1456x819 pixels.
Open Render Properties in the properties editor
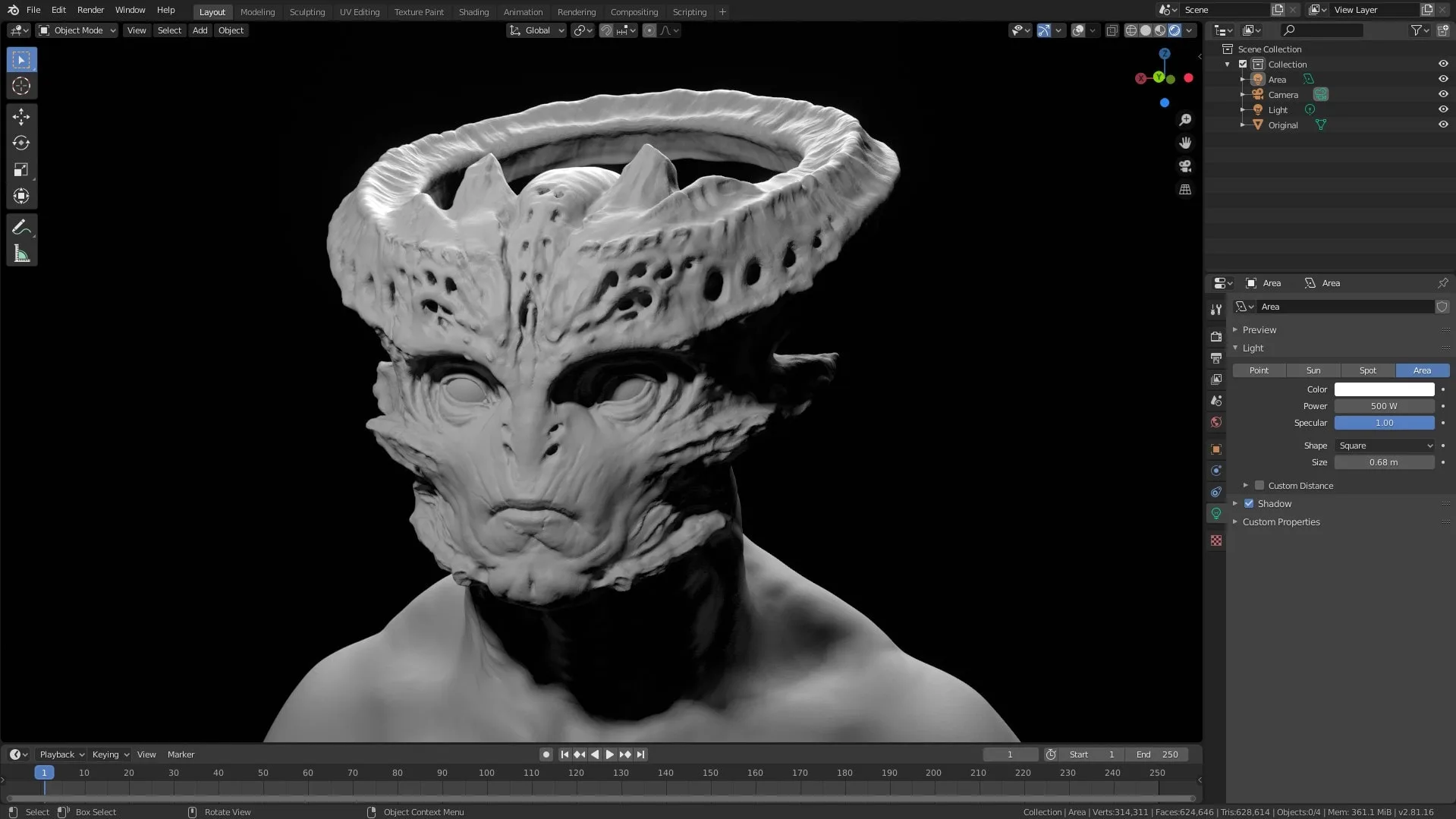point(1216,336)
